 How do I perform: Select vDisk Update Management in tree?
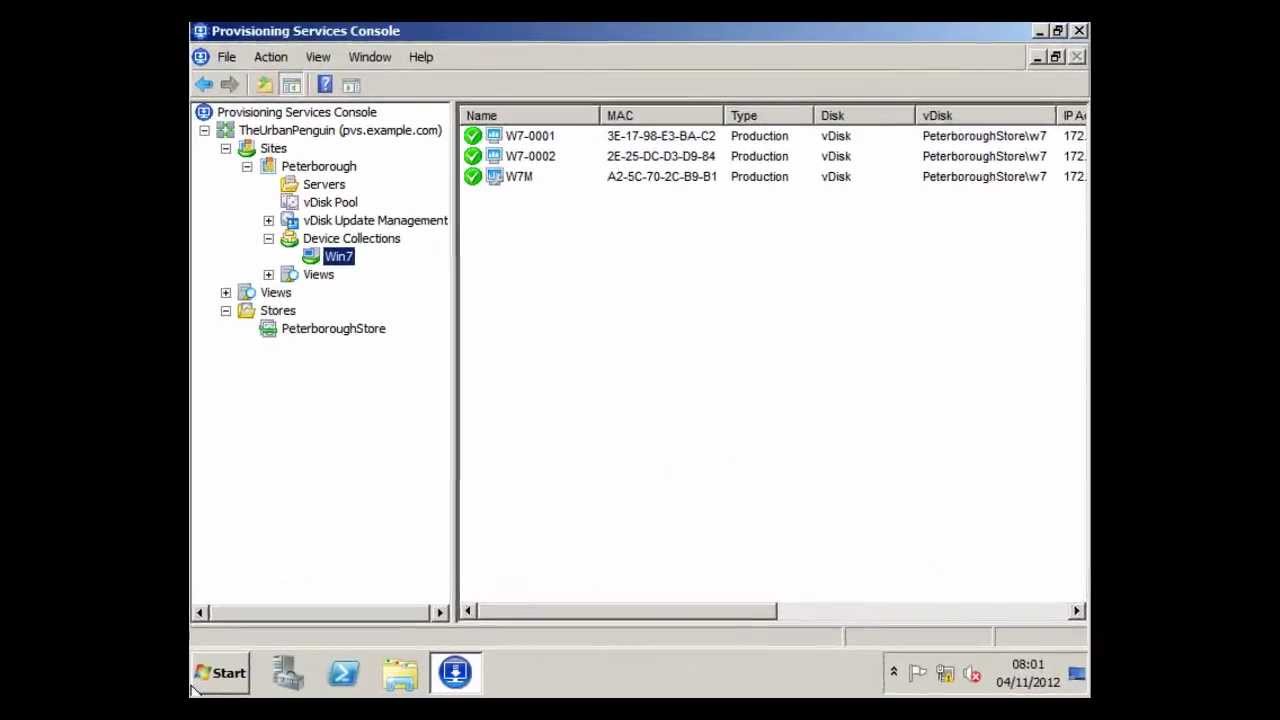(x=375, y=220)
